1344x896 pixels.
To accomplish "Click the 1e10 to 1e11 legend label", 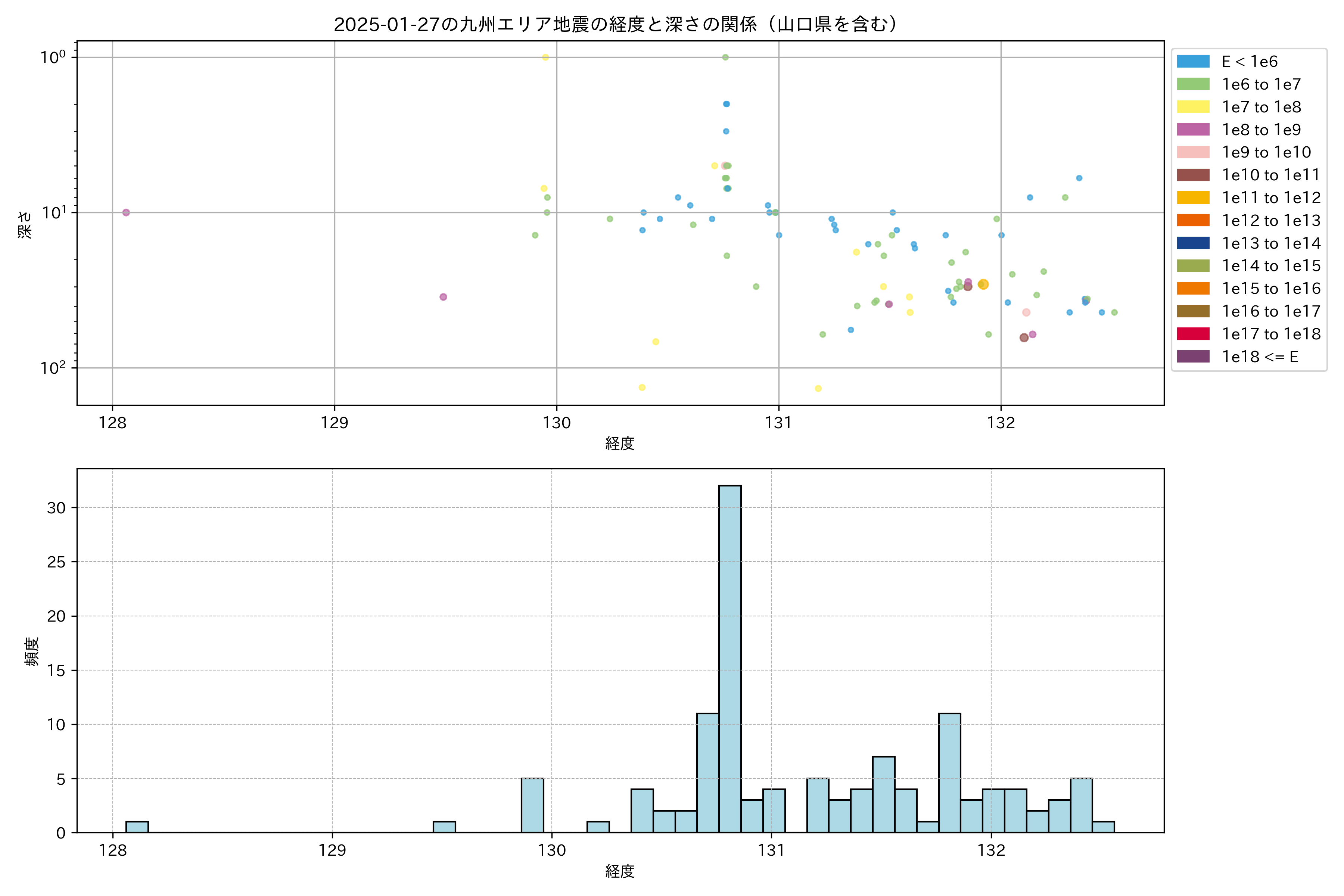I will click(1271, 175).
